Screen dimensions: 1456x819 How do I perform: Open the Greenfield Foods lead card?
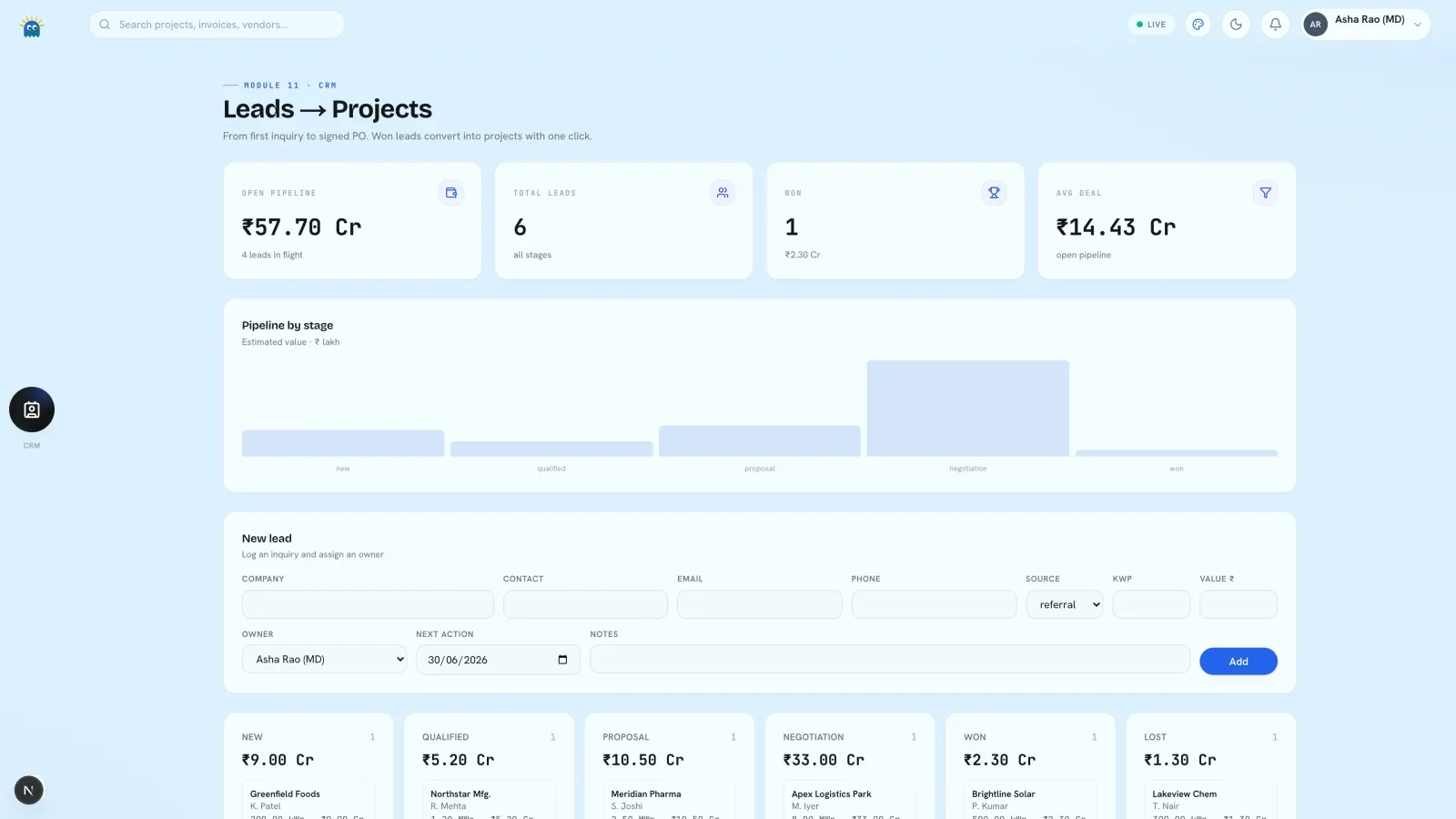308,800
